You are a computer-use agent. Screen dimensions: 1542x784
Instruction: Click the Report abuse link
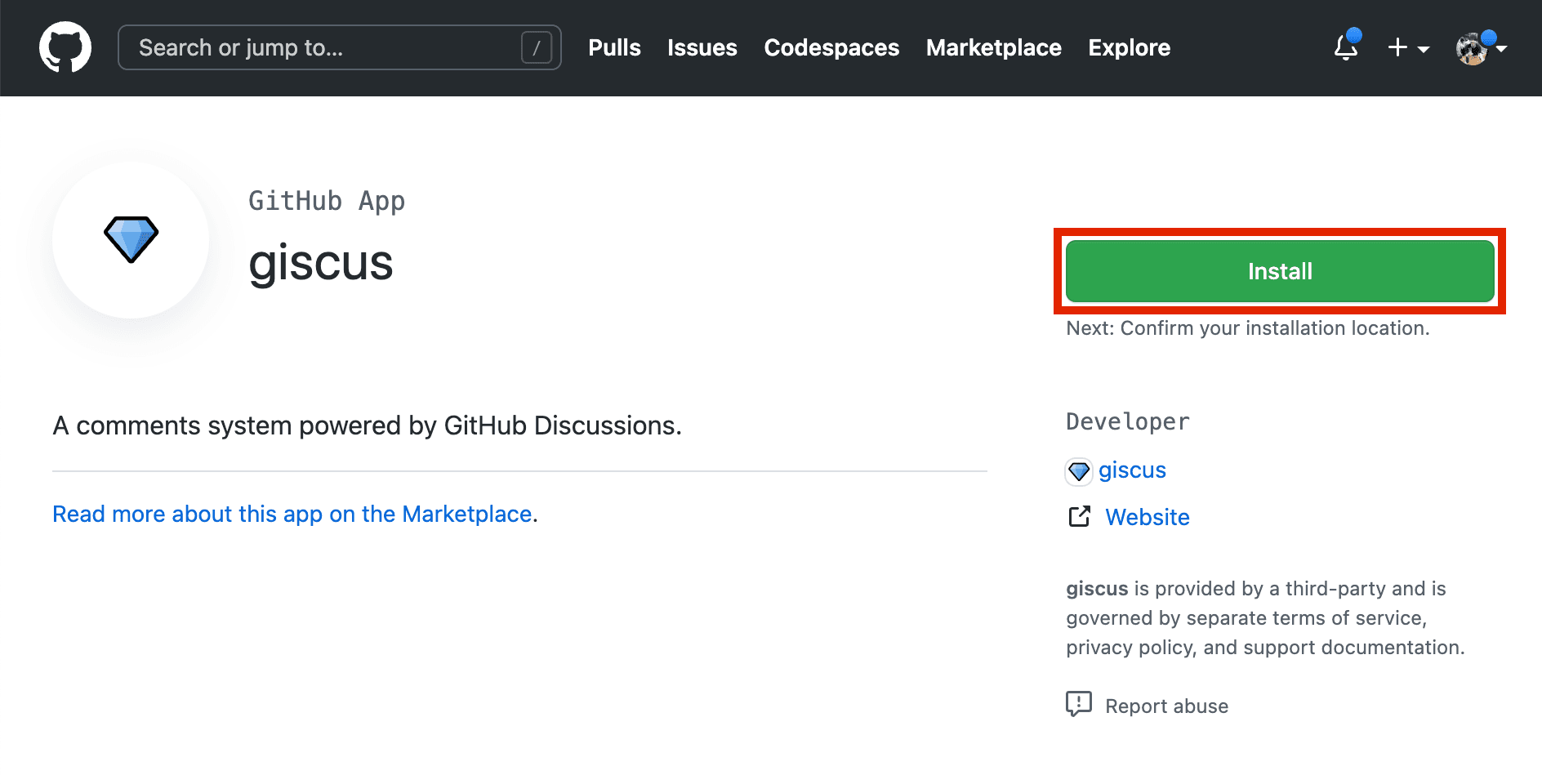coord(1166,706)
